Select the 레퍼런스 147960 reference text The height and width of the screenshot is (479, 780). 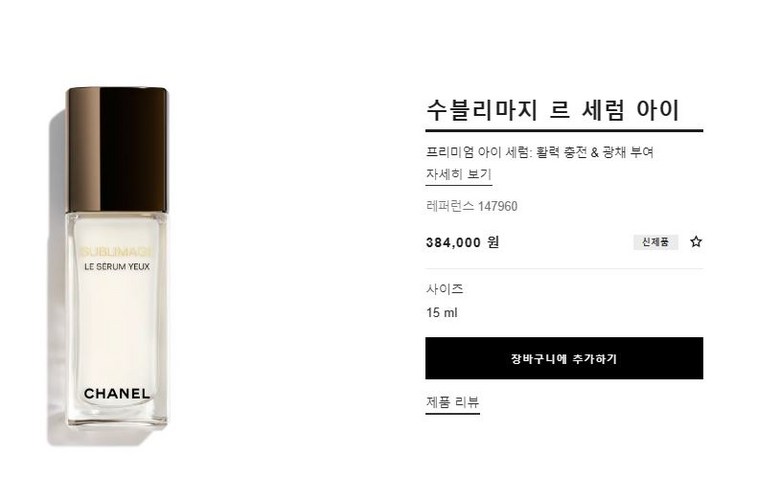tap(472, 206)
